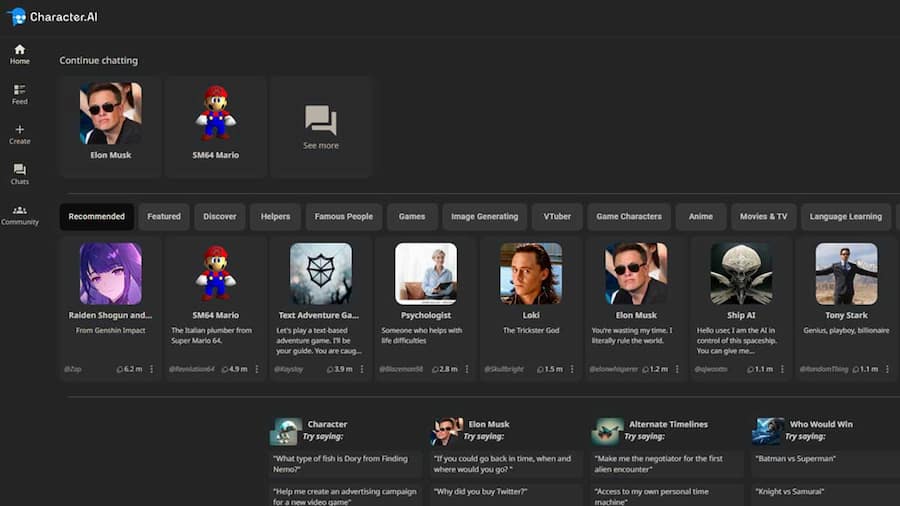Select the Featured tab
900x506 pixels.
point(164,217)
